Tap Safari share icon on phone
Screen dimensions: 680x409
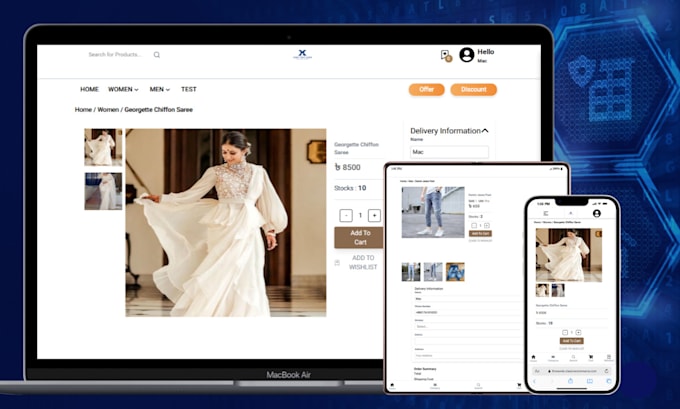pos(571,381)
